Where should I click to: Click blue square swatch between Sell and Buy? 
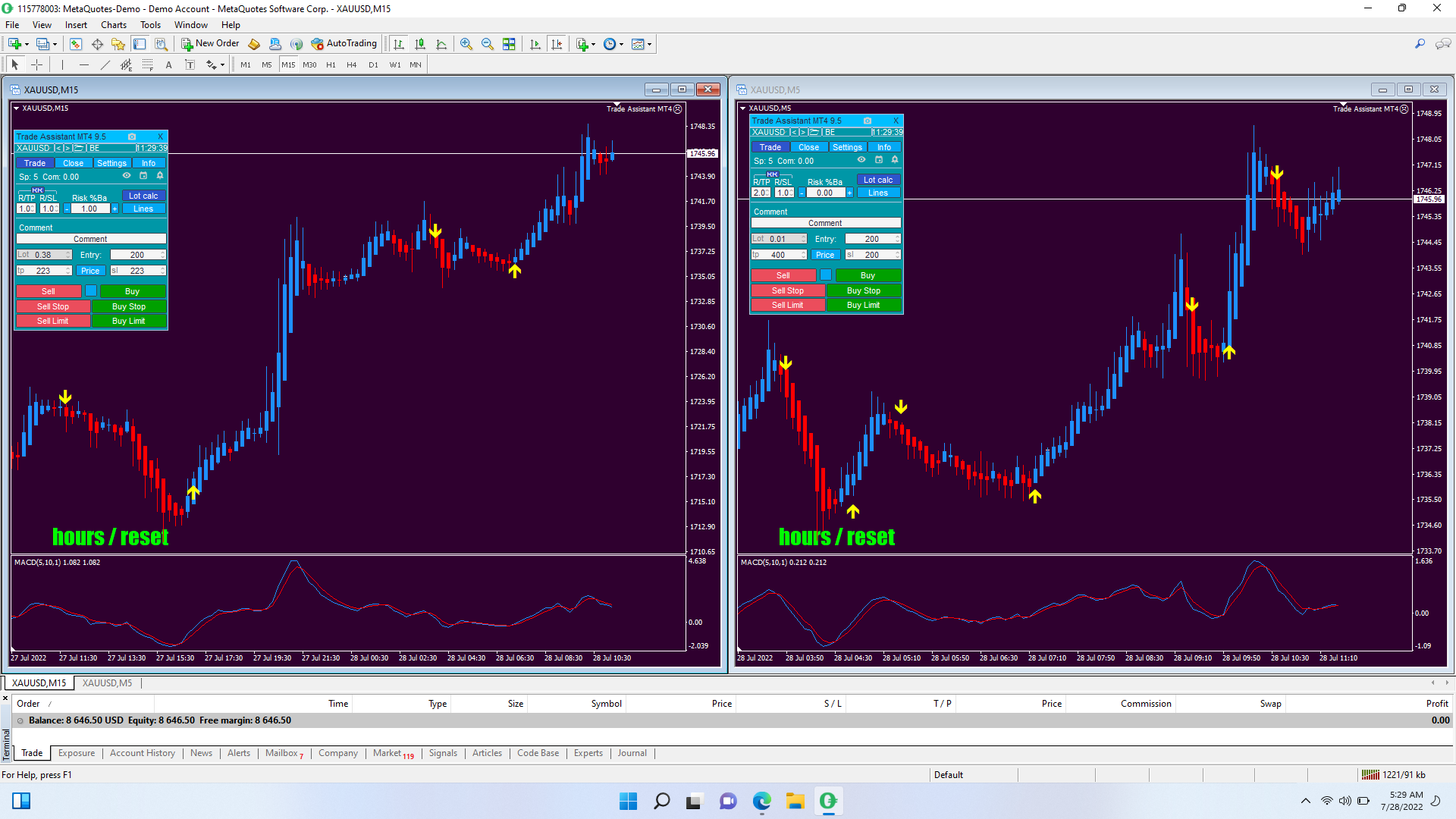coord(91,291)
